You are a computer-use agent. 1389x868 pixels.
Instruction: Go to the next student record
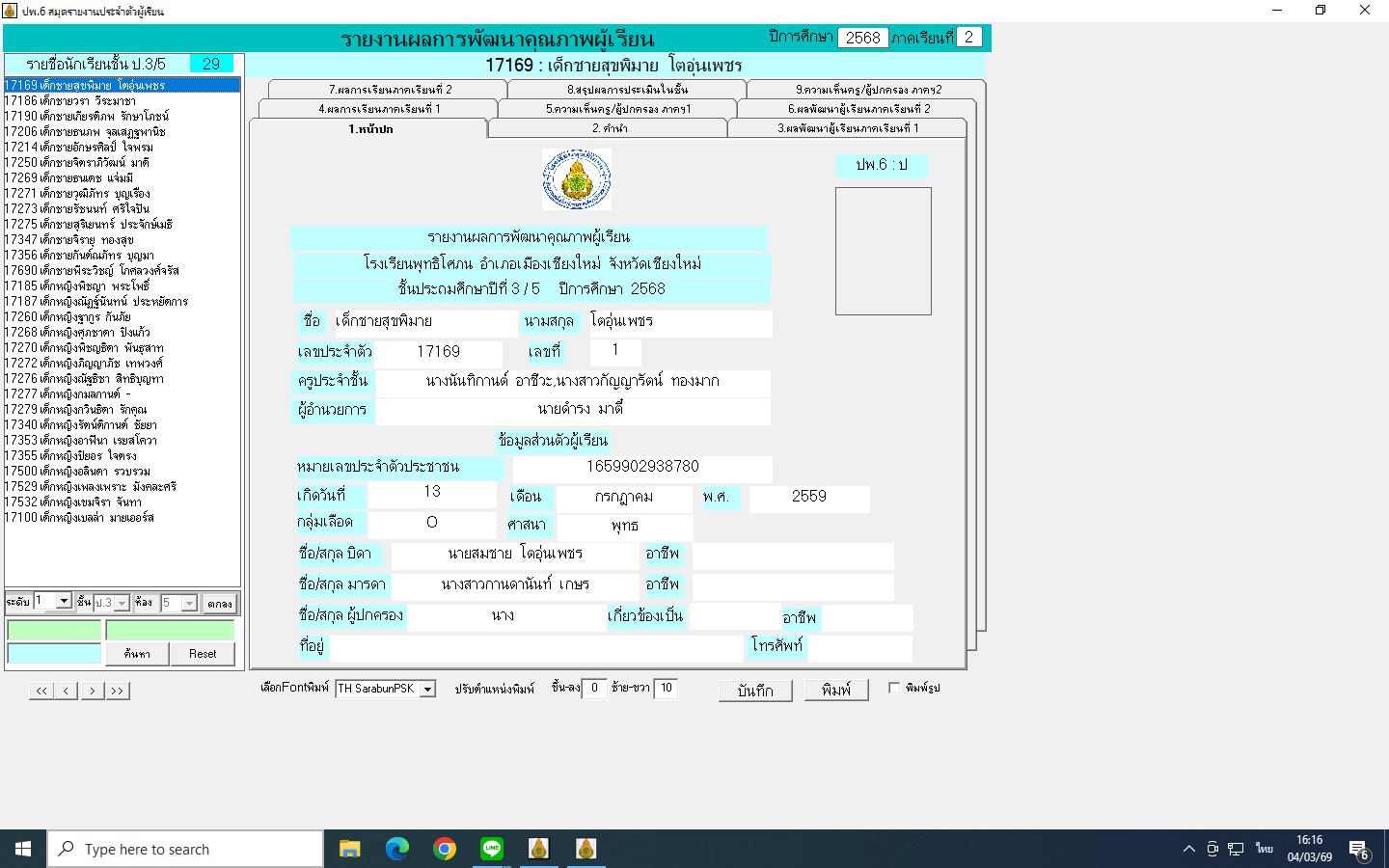tap(92, 691)
